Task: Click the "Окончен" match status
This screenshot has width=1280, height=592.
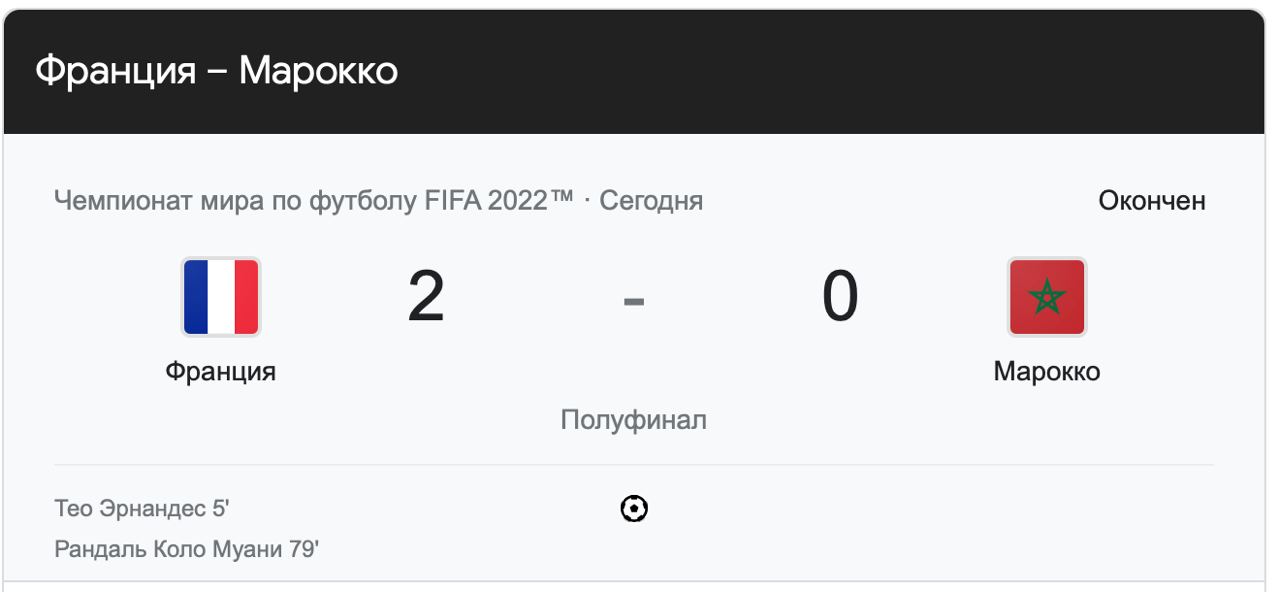Action: point(1151,201)
